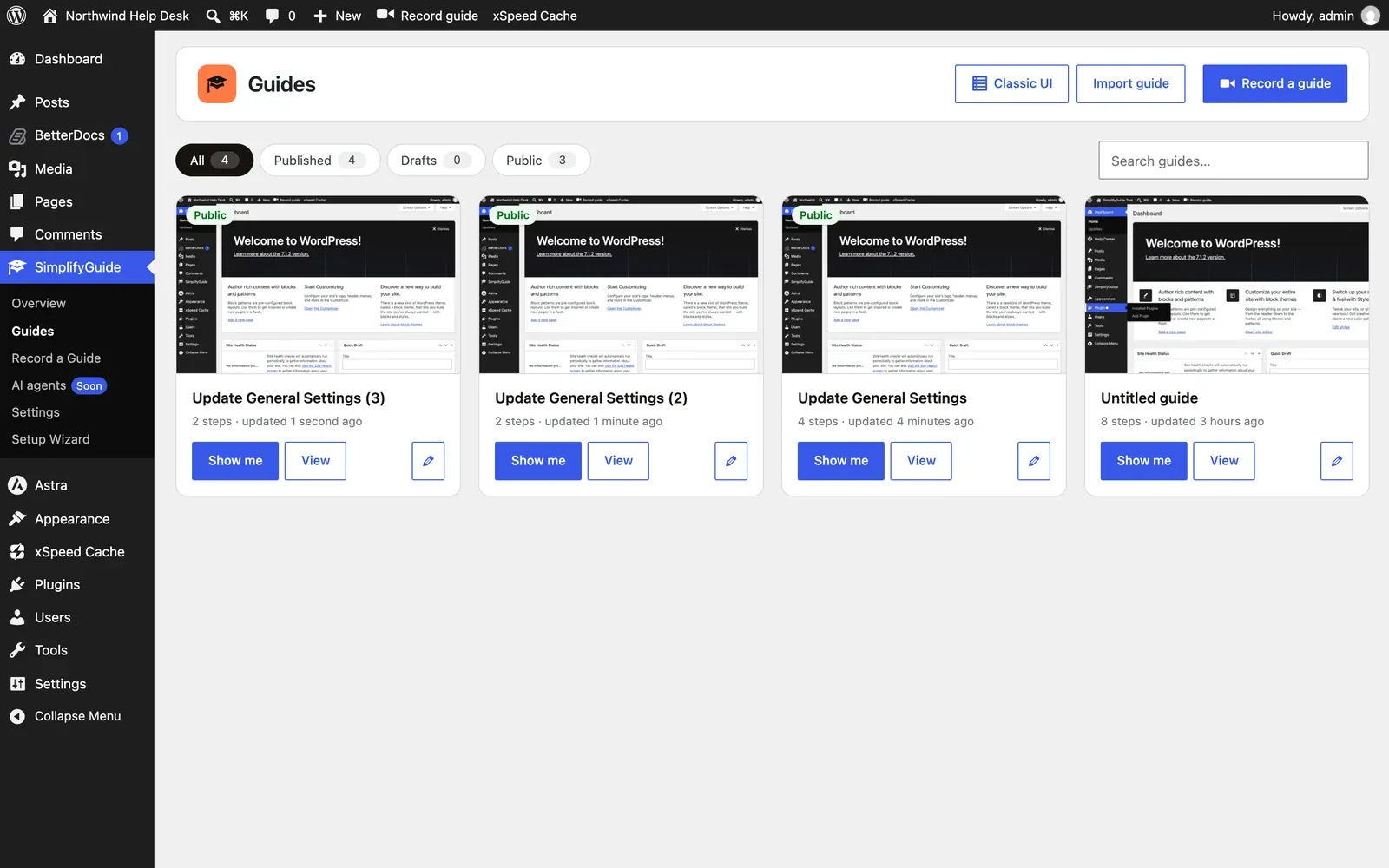Screen dimensions: 1389x868
Task: Click pencil icon on Update General Settings card
Action: pyautogui.click(x=1034, y=461)
